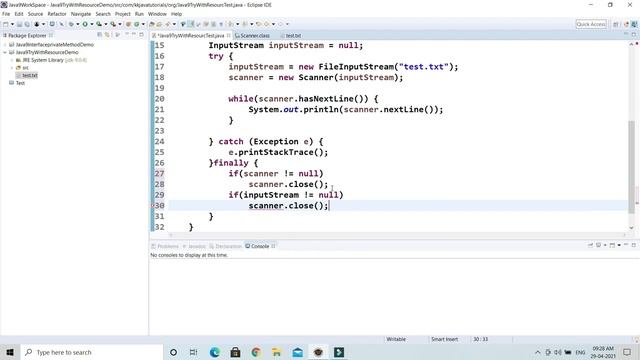Switch to the test.txt editor tab
The width and height of the screenshot is (640, 360).
pos(291,36)
